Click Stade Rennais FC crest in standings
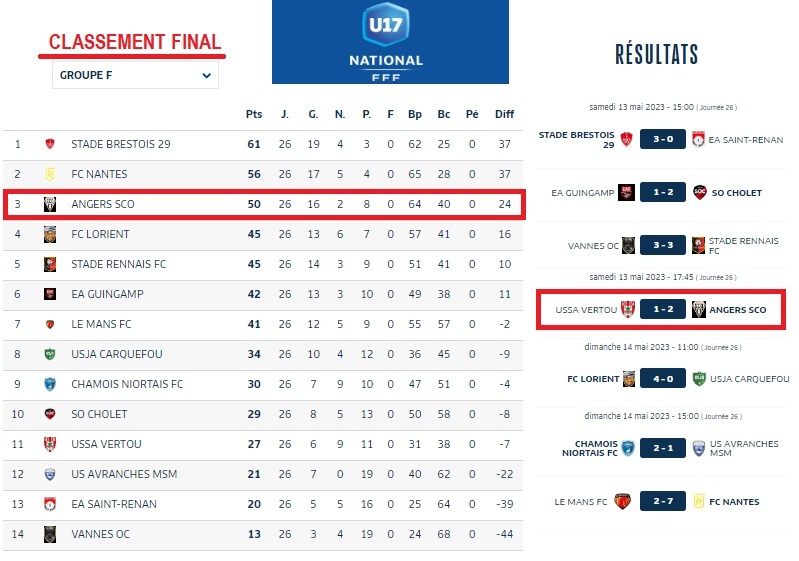 49,264
